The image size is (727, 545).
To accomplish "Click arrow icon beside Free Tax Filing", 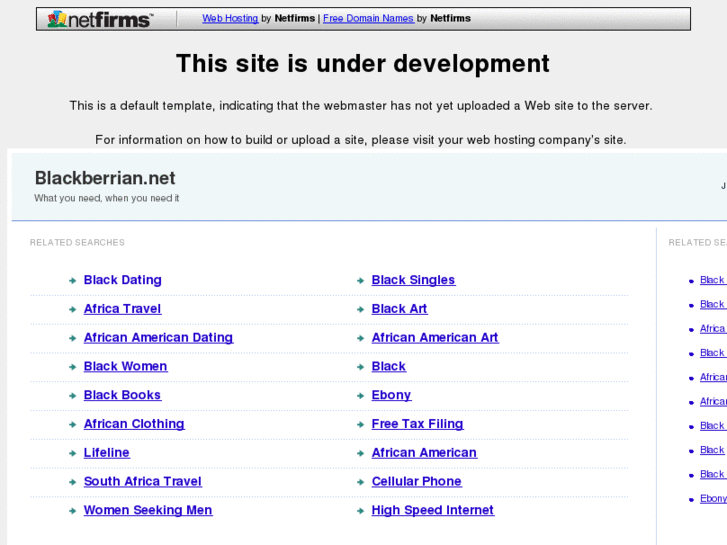I will pyautogui.click(x=360, y=424).
